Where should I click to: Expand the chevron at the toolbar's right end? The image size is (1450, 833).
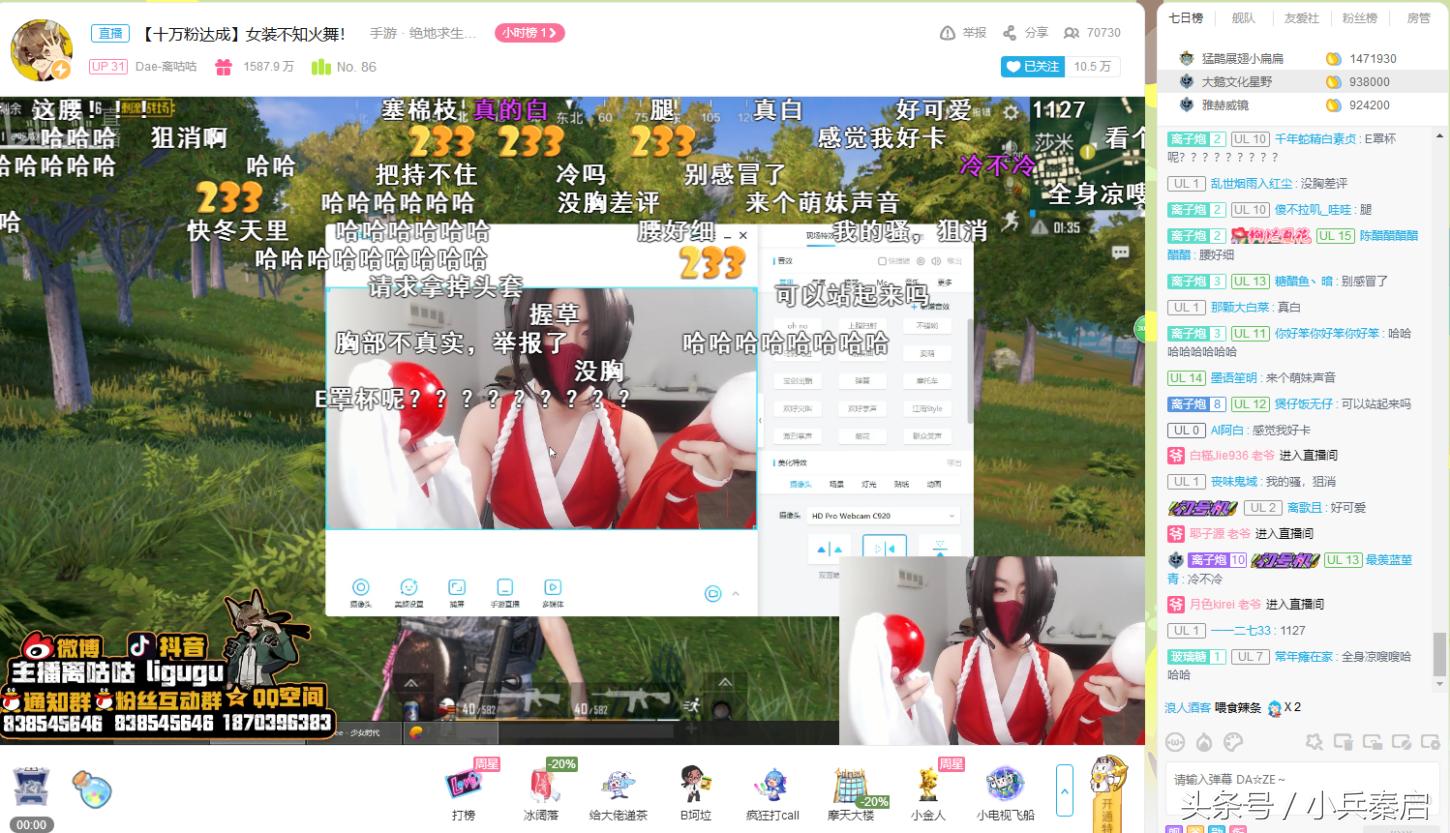736,592
